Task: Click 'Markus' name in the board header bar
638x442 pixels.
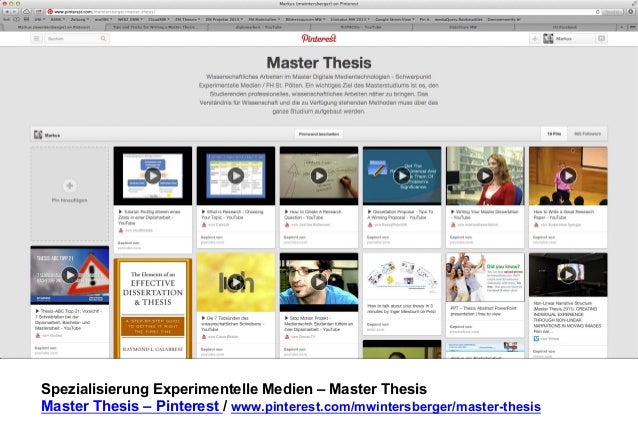Action: coord(52,135)
